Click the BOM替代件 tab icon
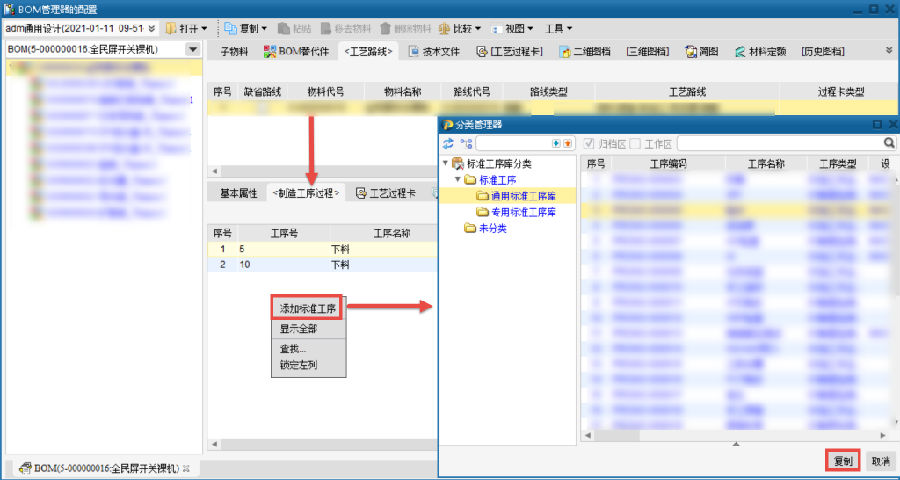Viewport: 900px width, 480px height. click(270, 51)
